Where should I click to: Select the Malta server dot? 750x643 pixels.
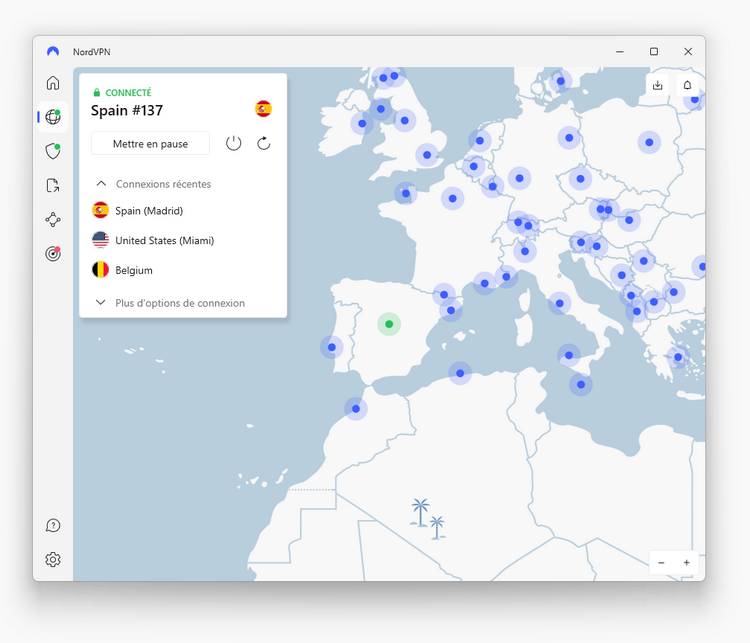(x=581, y=384)
